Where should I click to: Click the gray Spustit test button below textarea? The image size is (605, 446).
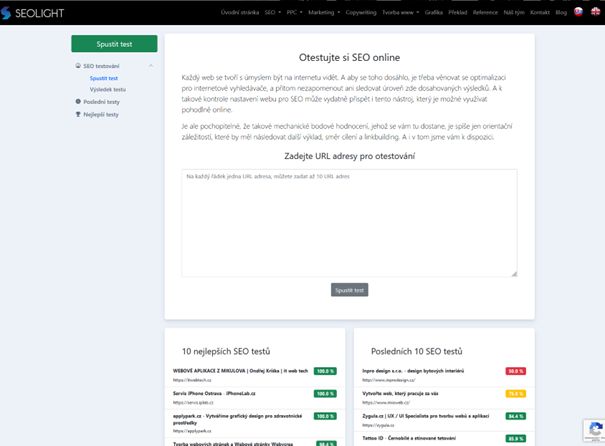coord(350,290)
